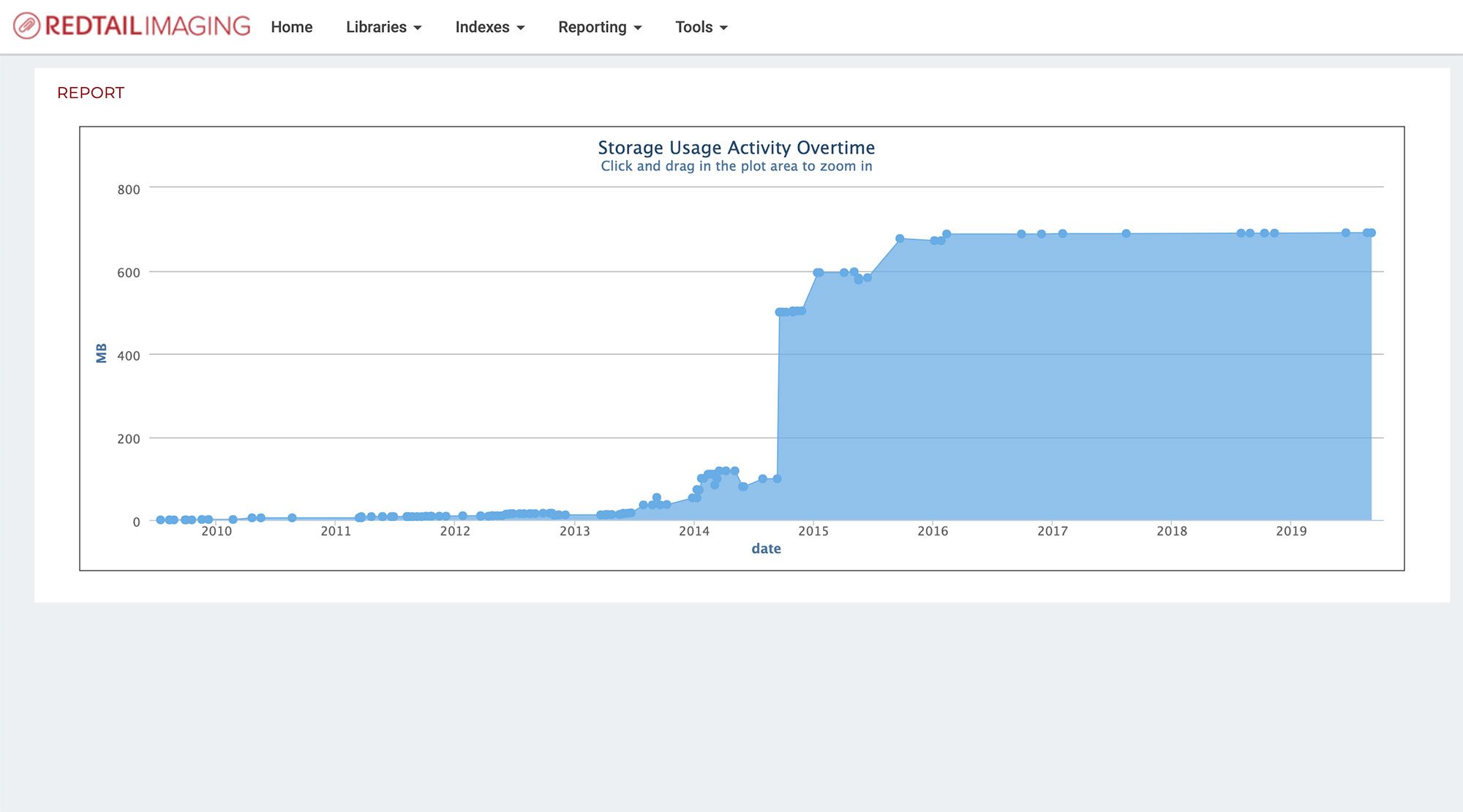Click the 2019 x-axis label
The image size is (1463, 812).
tap(1291, 531)
